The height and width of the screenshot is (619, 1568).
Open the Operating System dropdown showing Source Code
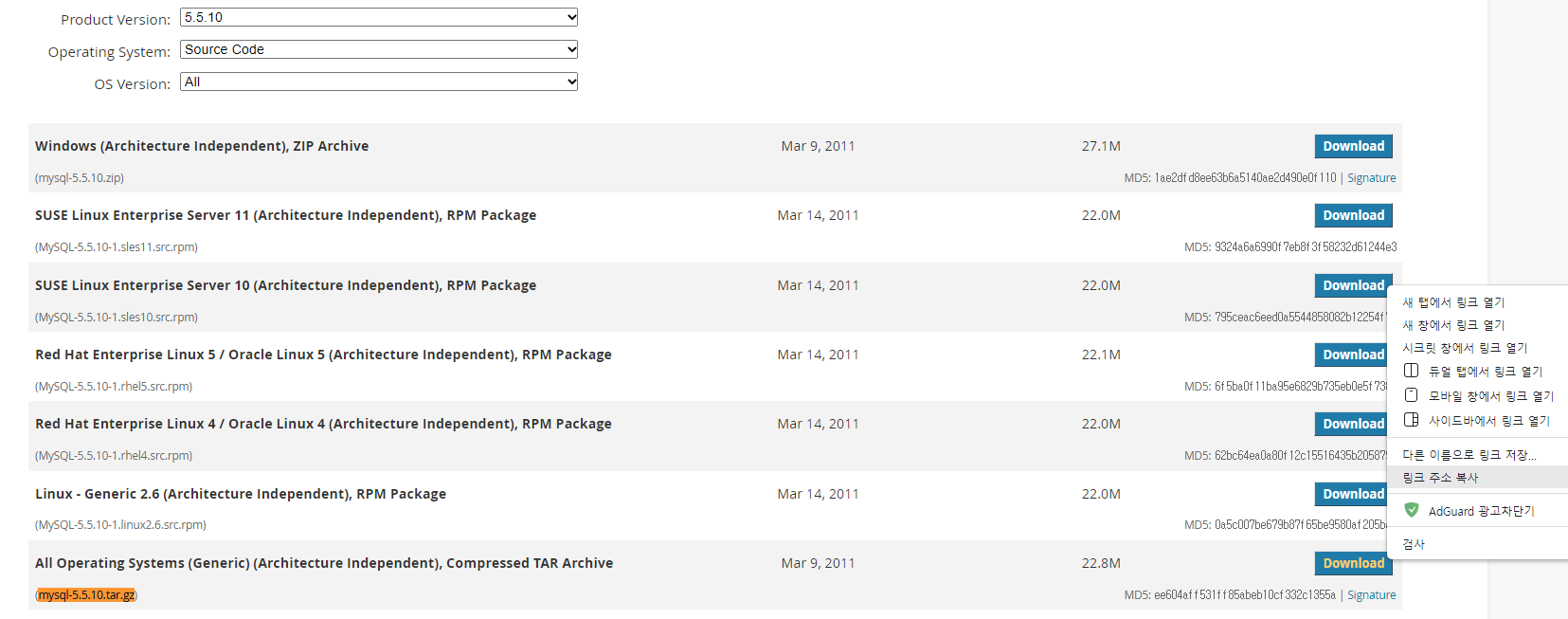(379, 49)
